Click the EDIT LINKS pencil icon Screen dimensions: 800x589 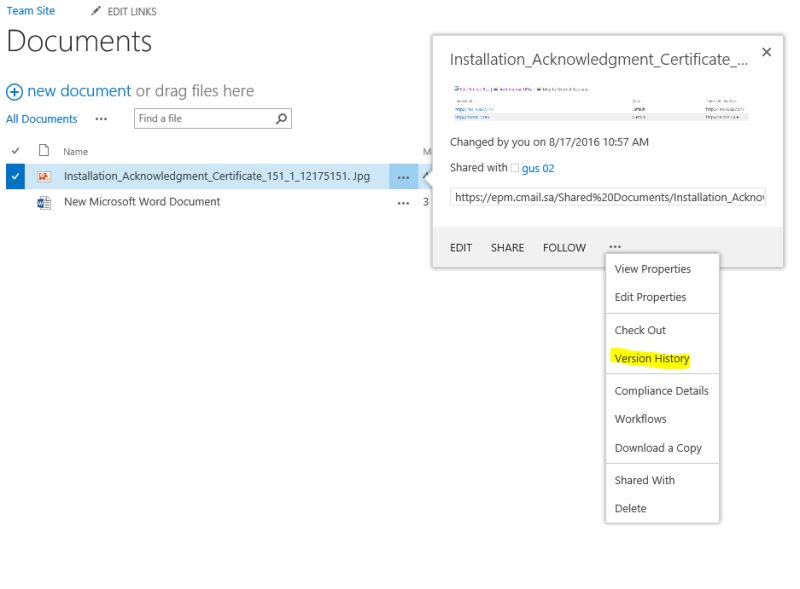(x=97, y=11)
